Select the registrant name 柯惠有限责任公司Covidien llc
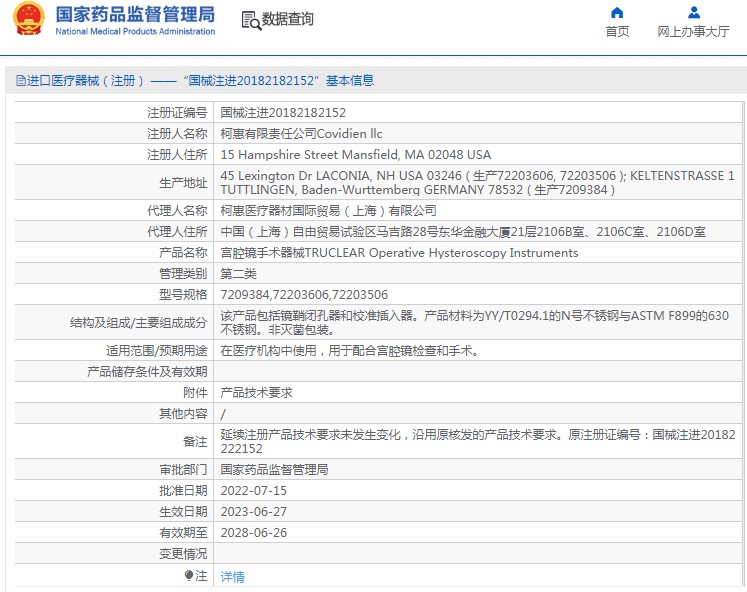The image size is (747, 592). [301, 133]
